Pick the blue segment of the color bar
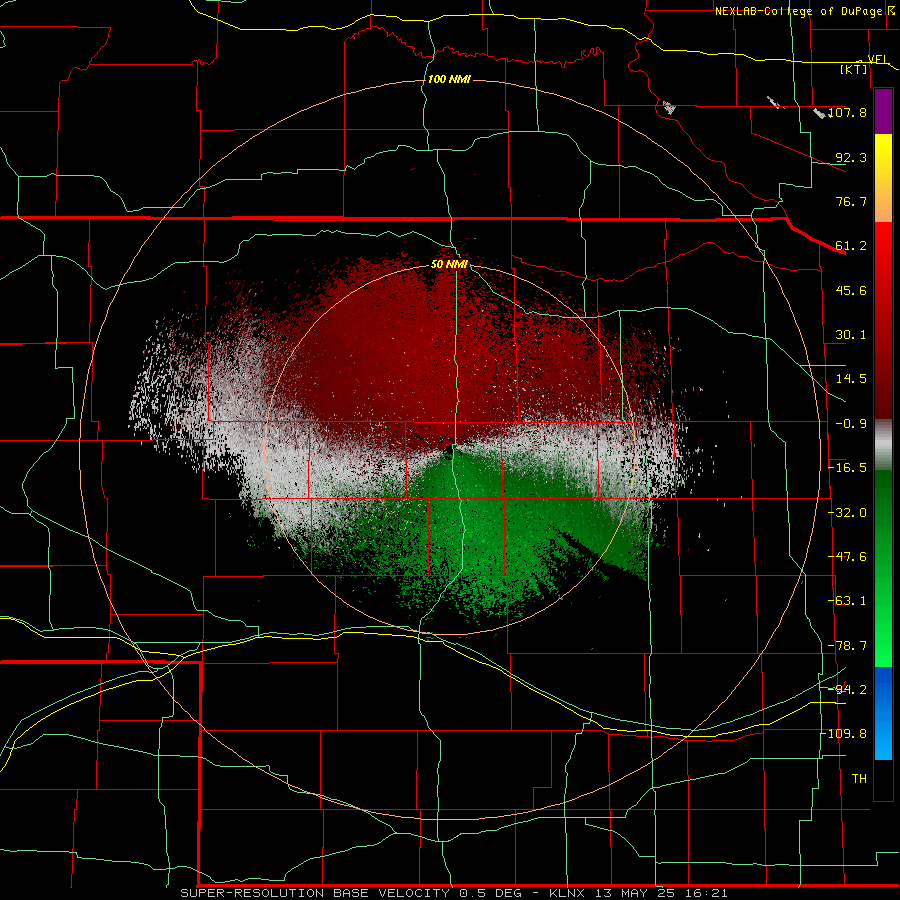Viewport: 900px width, 900px height. tap(883, 713)
